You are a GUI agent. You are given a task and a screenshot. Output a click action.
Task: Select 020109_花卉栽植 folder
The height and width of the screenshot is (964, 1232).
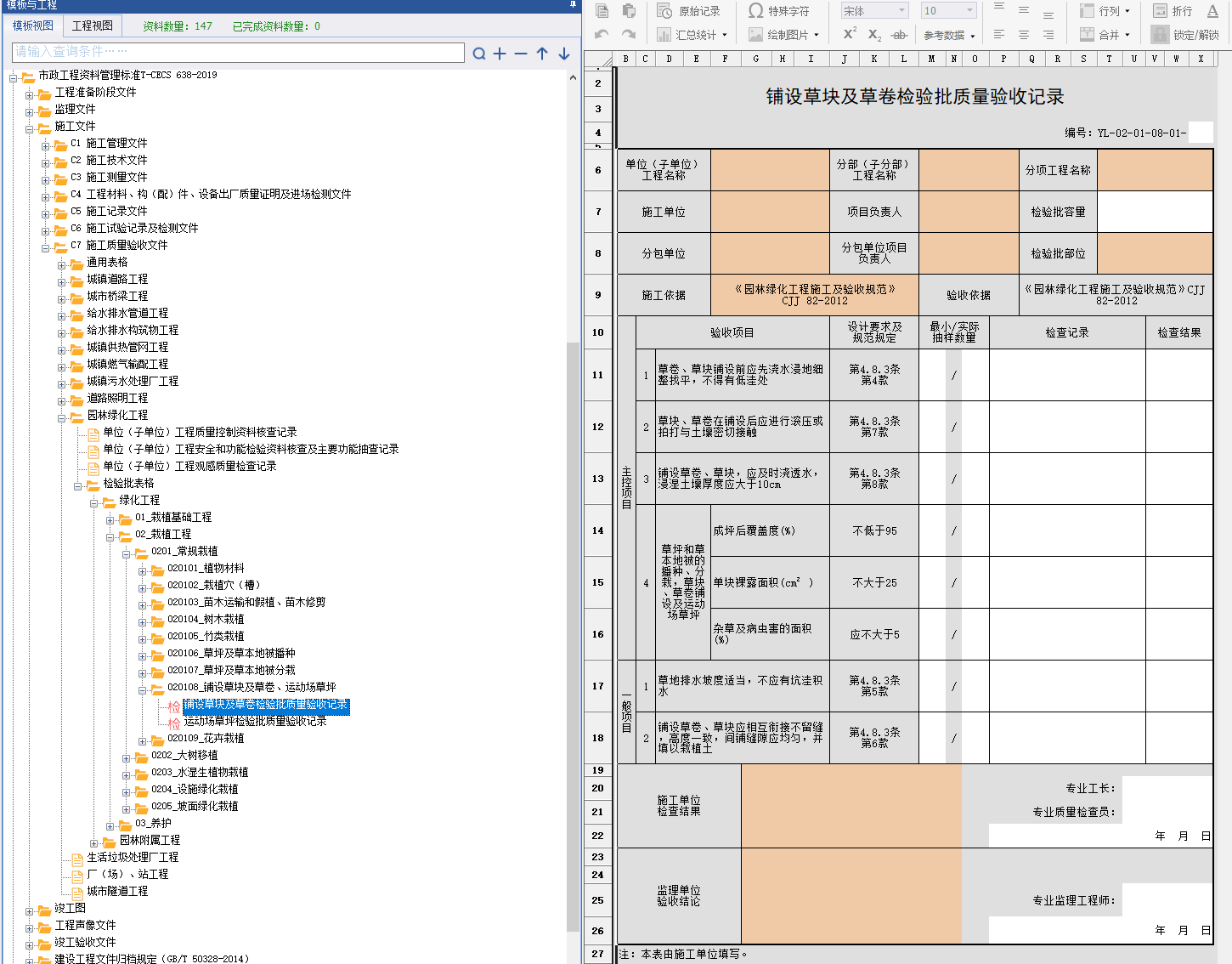(x=206, y=738)
